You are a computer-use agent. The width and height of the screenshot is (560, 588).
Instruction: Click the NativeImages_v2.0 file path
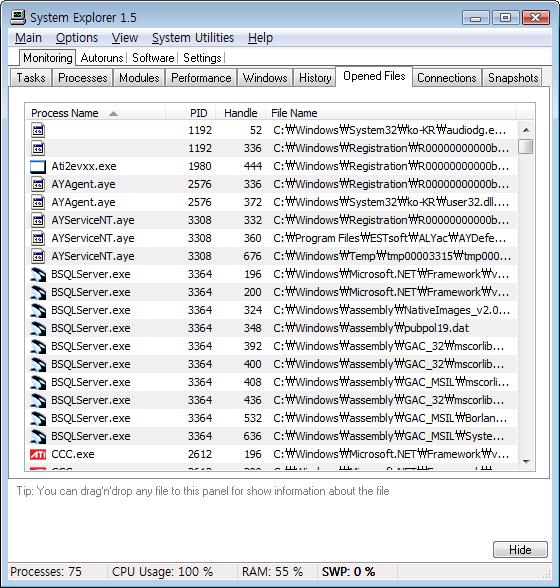[x=391, y=310]
